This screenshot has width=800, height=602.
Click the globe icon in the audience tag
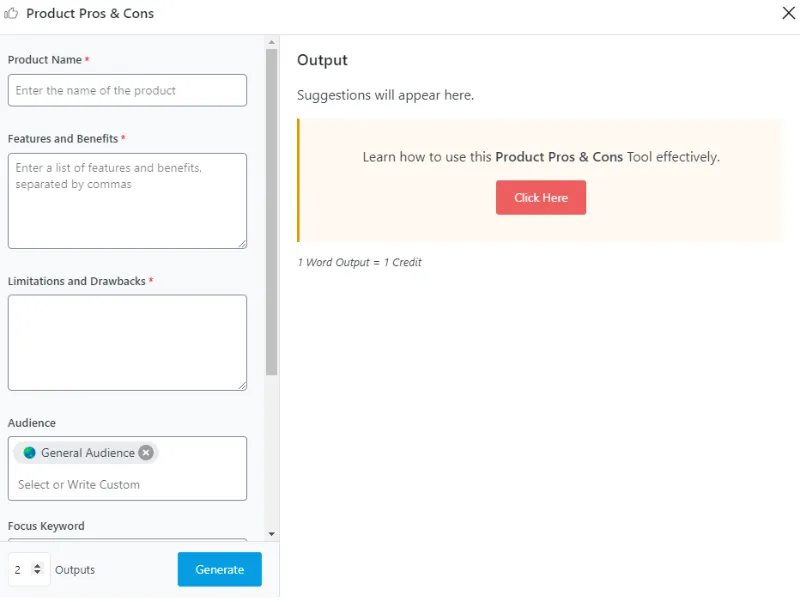point(29,453)
